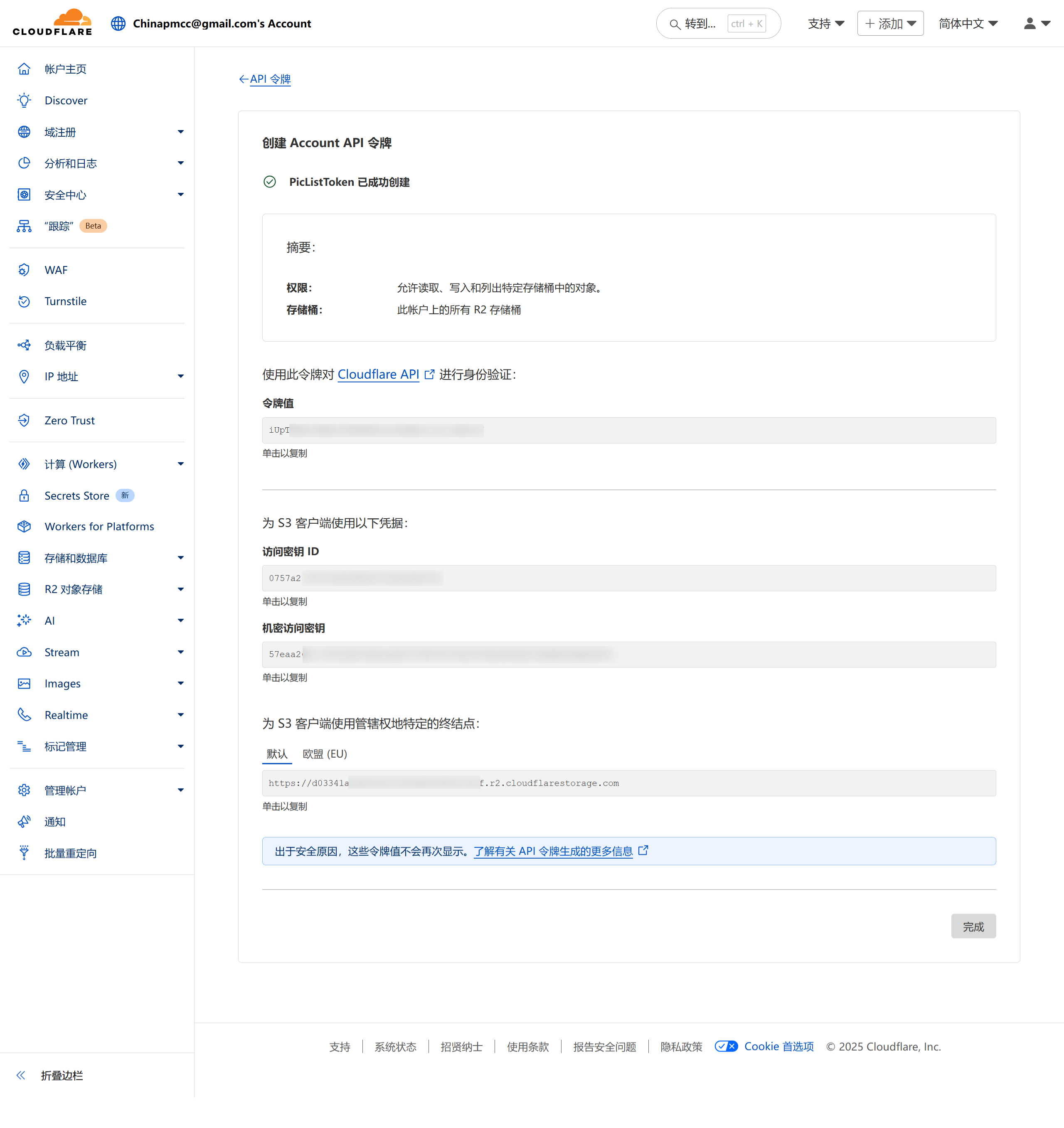Viewport: 1064px width, 1128px height.
Task: Click the Turnstile sidebar icon
Action: click(24, 301)
